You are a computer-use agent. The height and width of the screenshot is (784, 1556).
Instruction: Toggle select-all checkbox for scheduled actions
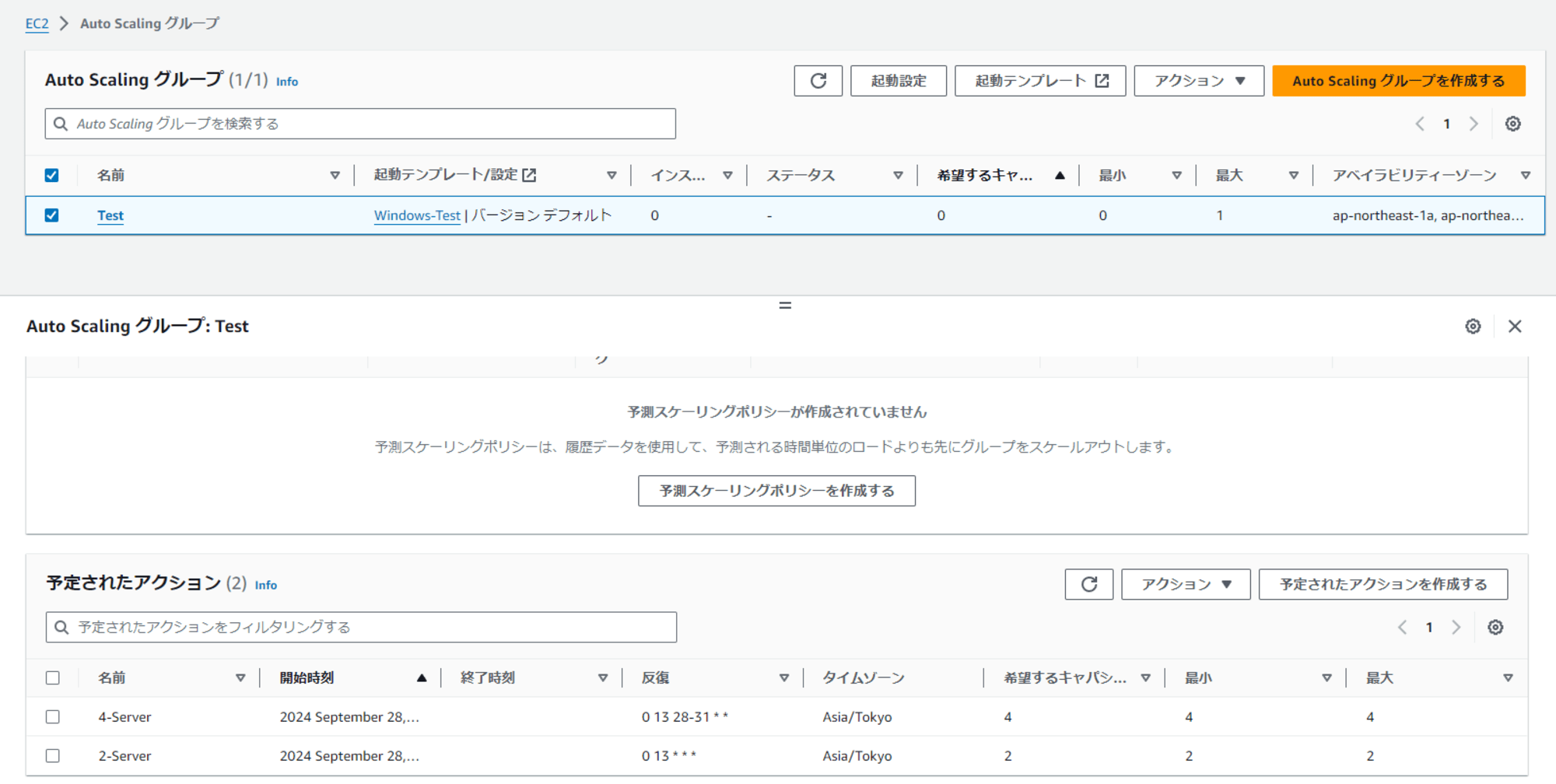[52, 677]
